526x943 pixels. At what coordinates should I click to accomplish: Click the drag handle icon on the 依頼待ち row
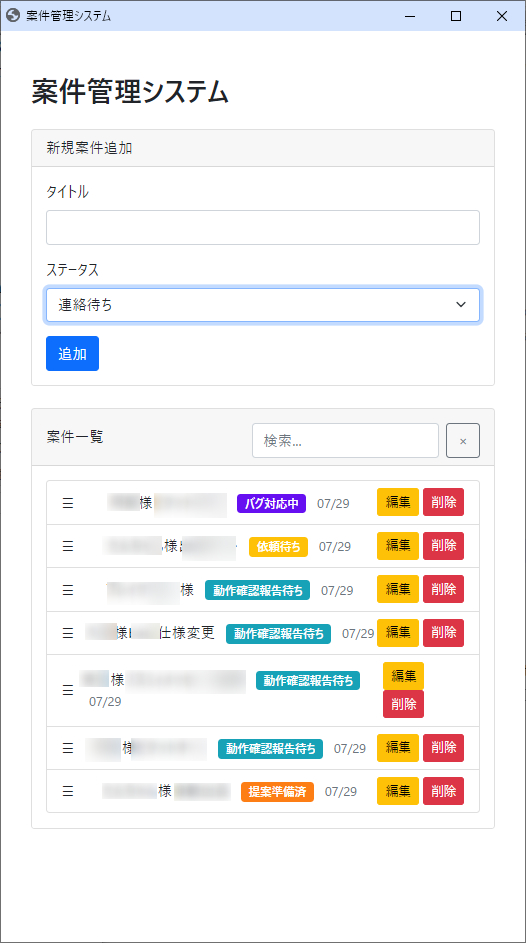[x=68, y=546]
